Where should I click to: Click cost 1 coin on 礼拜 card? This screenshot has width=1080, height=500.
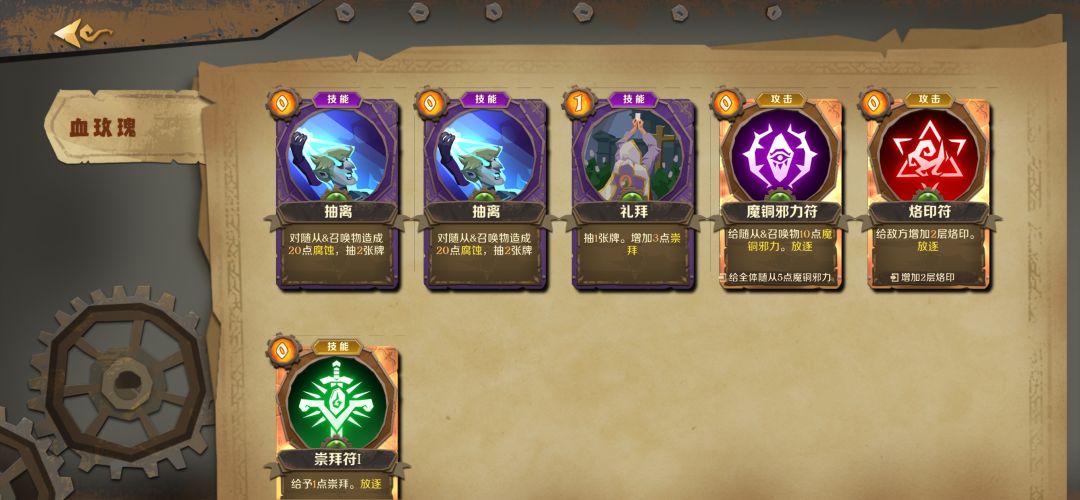point(579,104)
